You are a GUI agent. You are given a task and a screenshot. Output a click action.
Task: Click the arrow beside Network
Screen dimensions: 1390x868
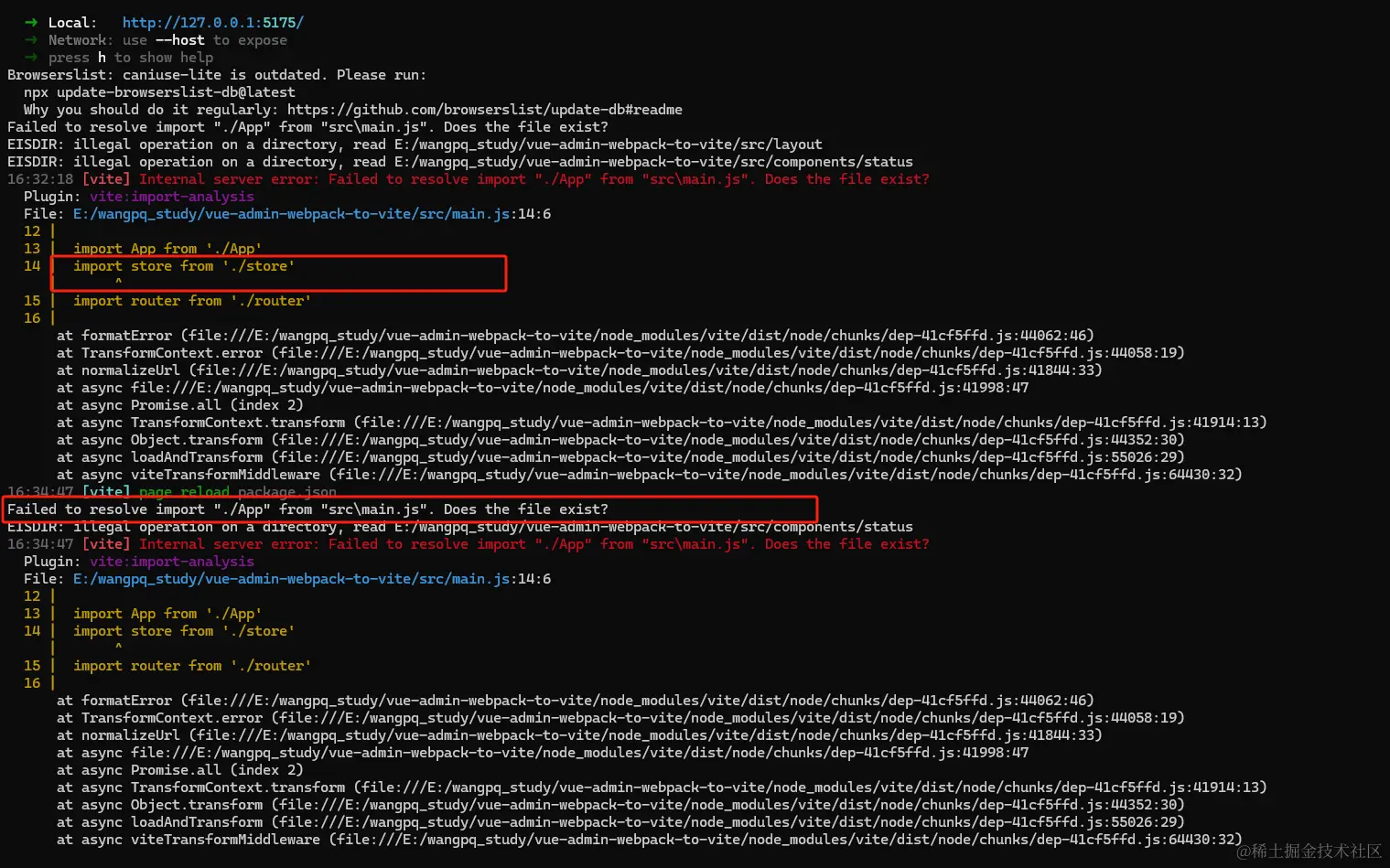(x=31, y=40)
